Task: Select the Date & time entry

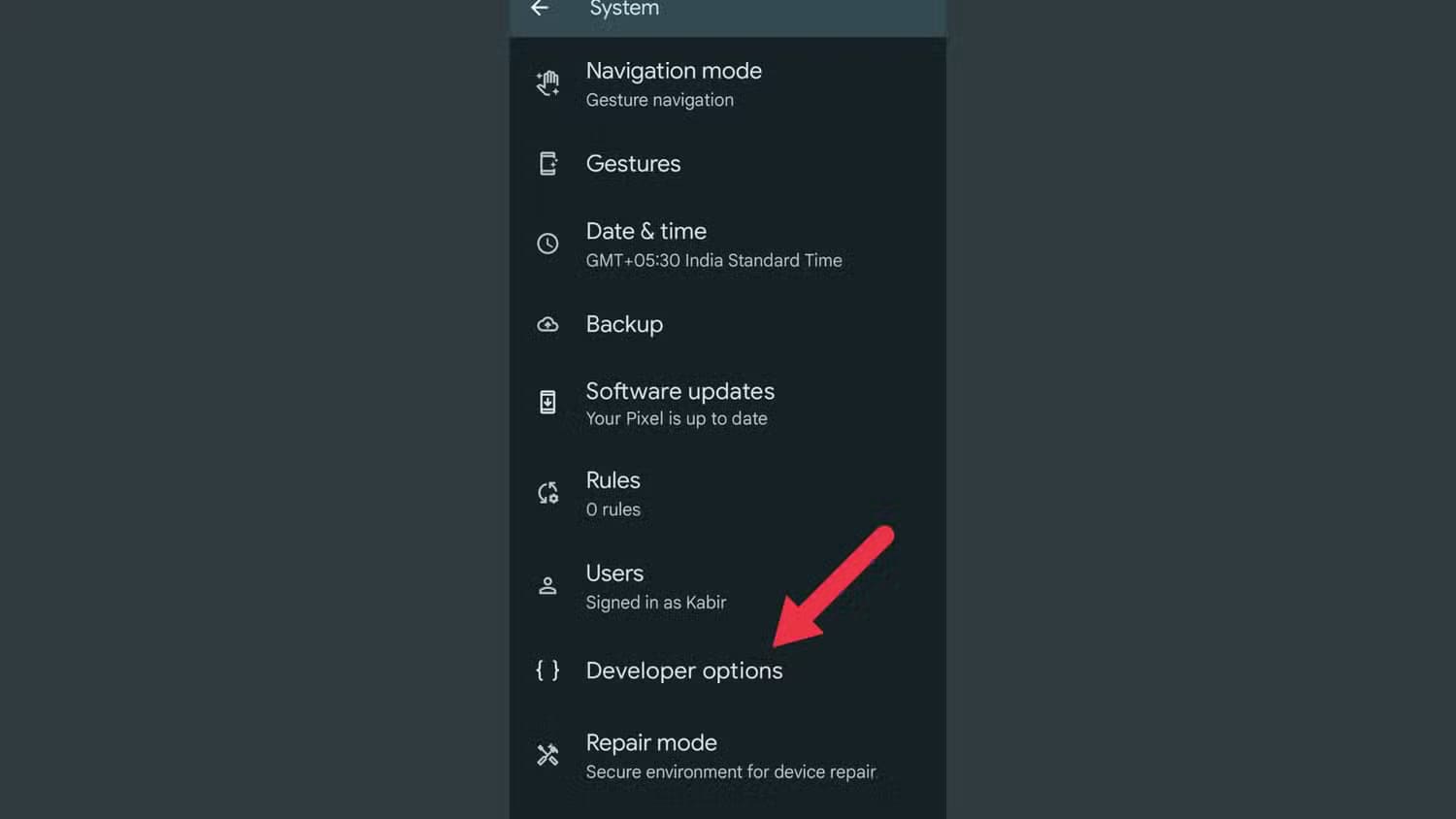Action: (728, 245)
